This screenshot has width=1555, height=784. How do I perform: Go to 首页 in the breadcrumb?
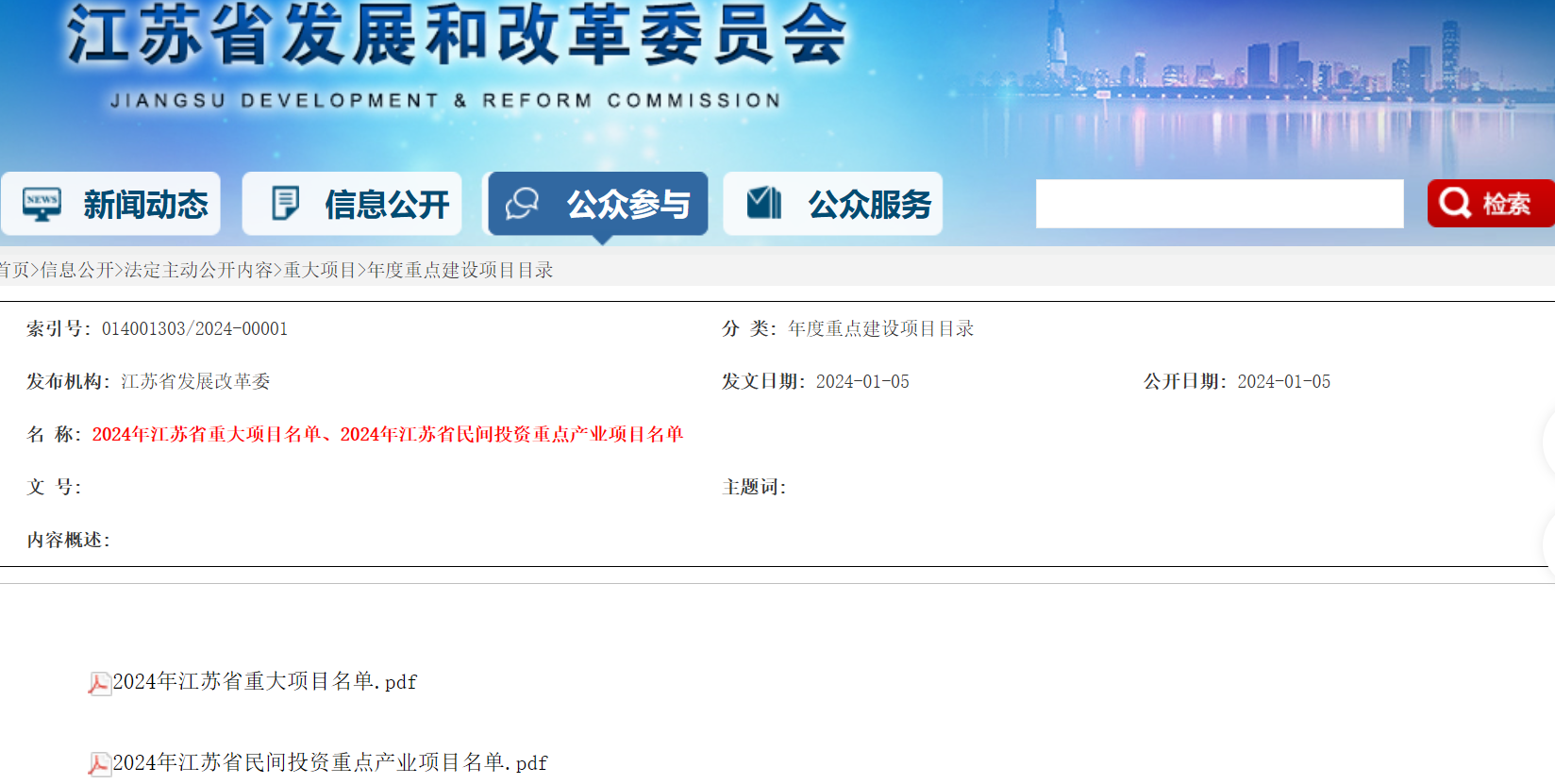pyautogui.click(x=13, y=271)
